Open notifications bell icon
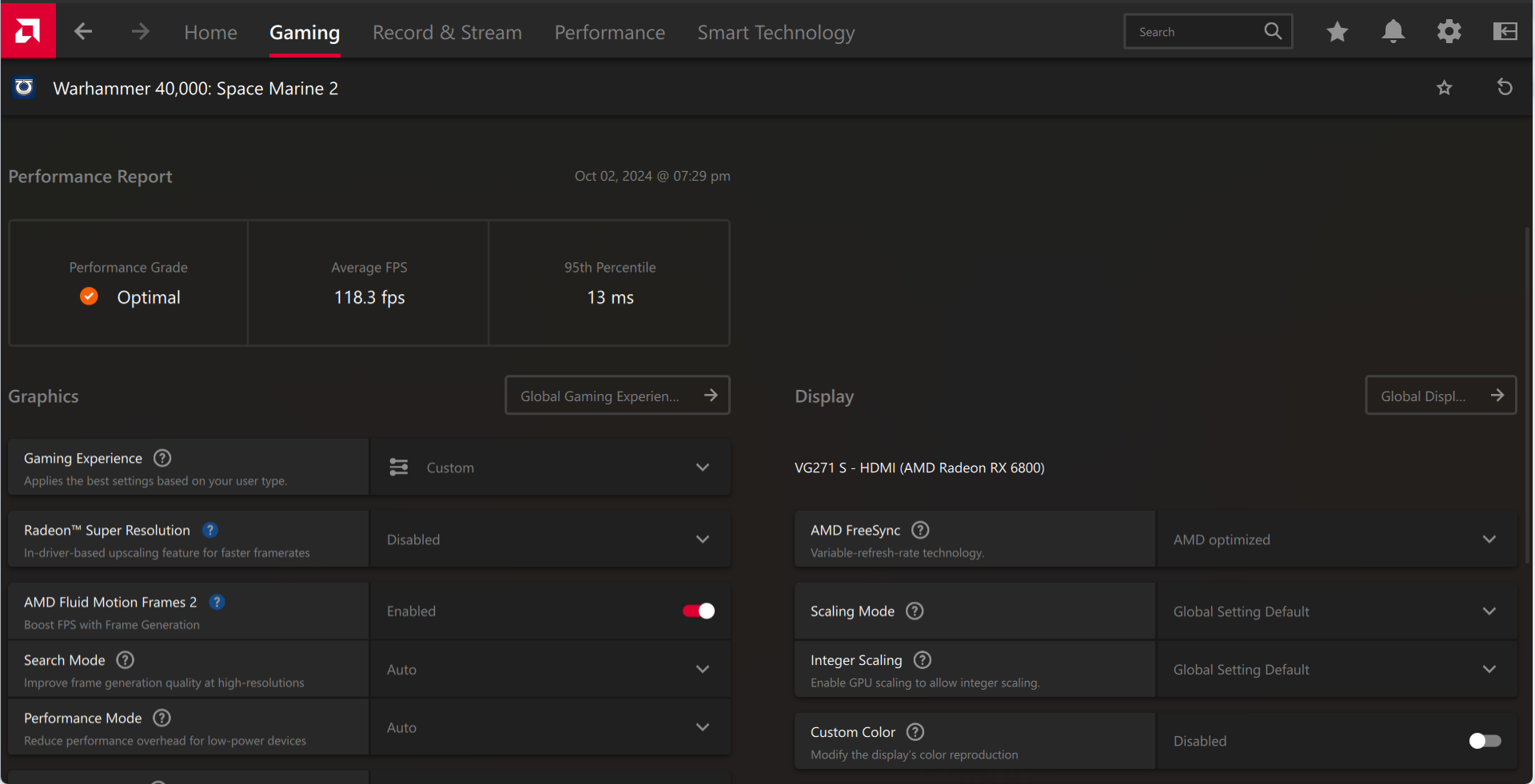1535x784 pixels. pyautogui.click(x=1393, y=32)
